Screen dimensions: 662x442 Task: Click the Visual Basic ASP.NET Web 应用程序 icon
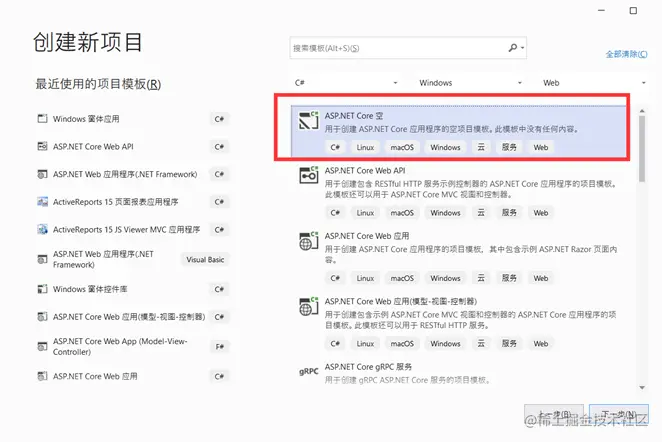(42, 259)
